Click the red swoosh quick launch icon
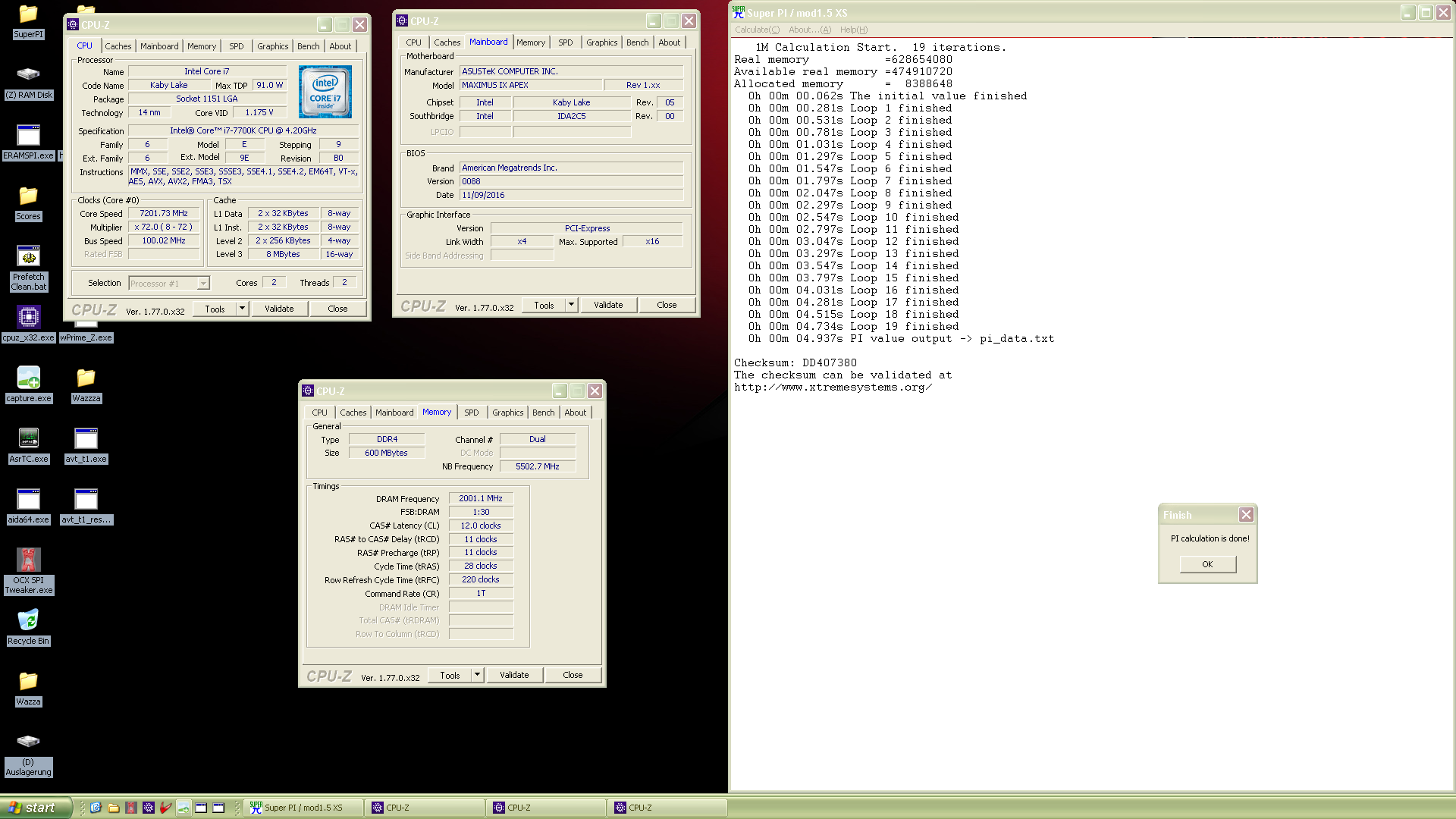The width and height of the screenshot is (1456, 819). (x=166, y=808)
